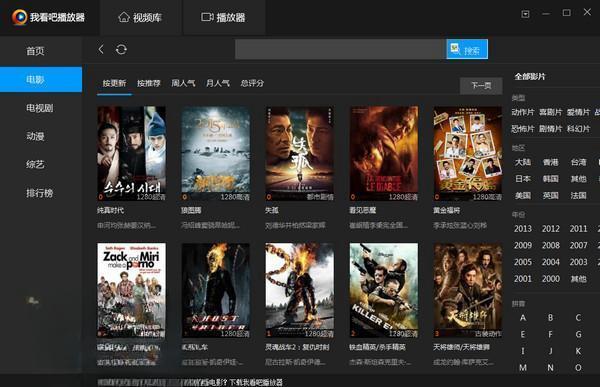Sort by 月人气 tab

218,83
